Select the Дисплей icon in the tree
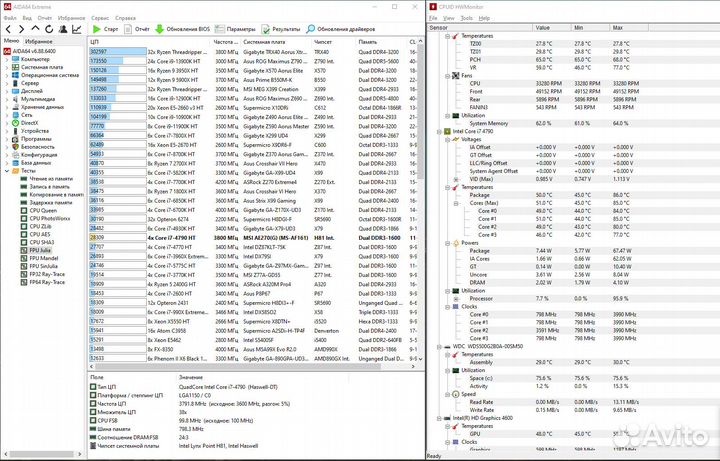The width and height of the screenshot is (720, 461). 16,91
